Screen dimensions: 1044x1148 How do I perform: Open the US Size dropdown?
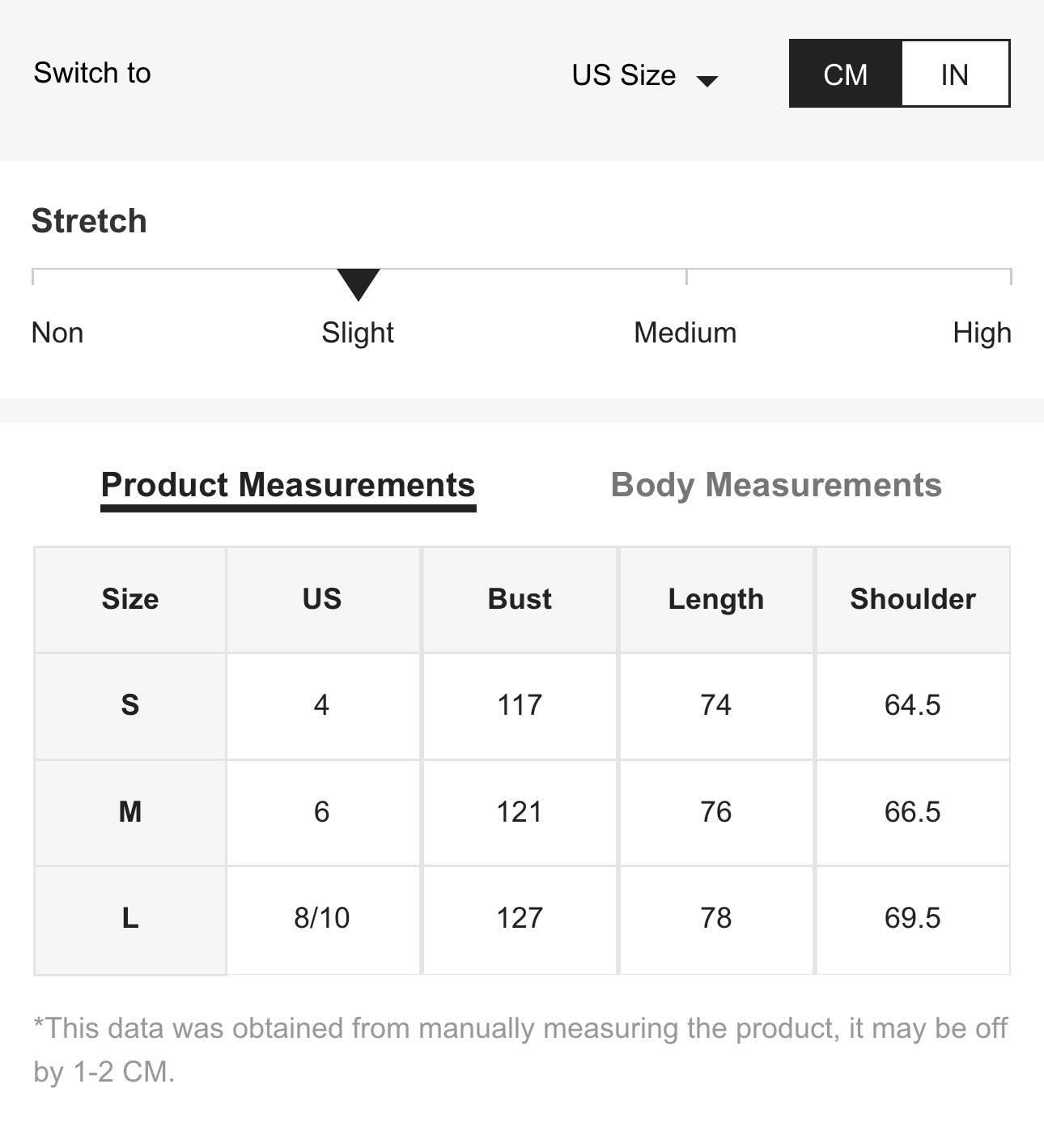point(624,74)
